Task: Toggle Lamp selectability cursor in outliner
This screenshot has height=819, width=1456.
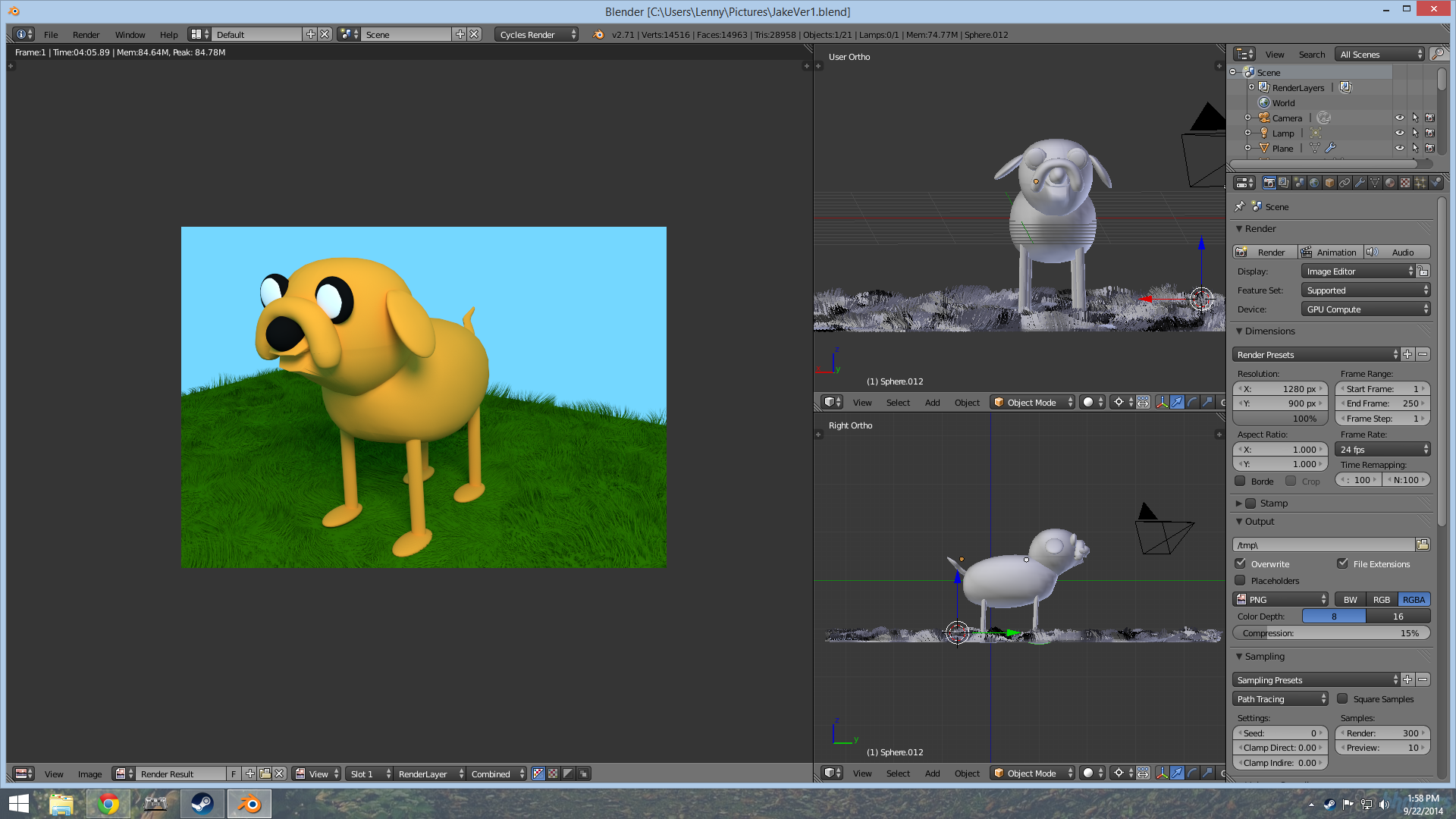Action: [1415, 133]
